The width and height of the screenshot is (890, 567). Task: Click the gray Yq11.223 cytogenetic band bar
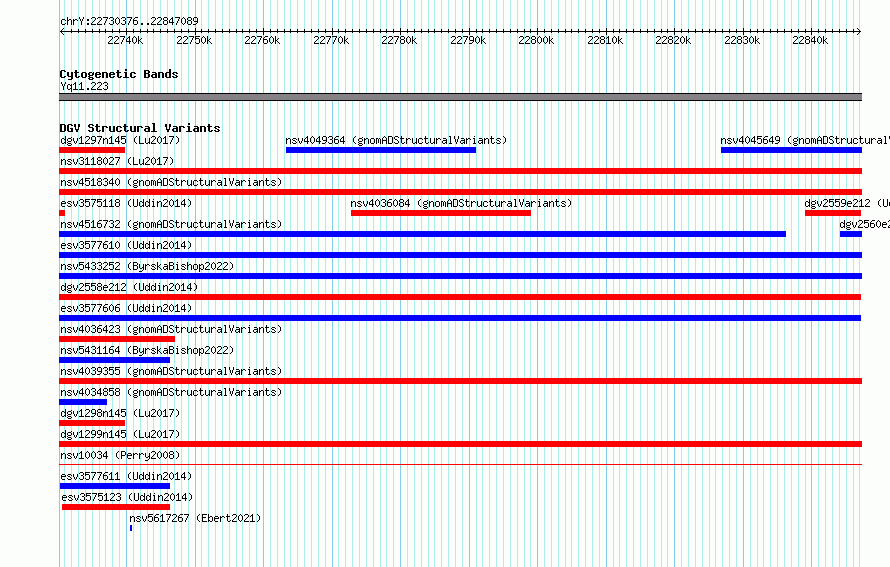(x=460, y=97)
